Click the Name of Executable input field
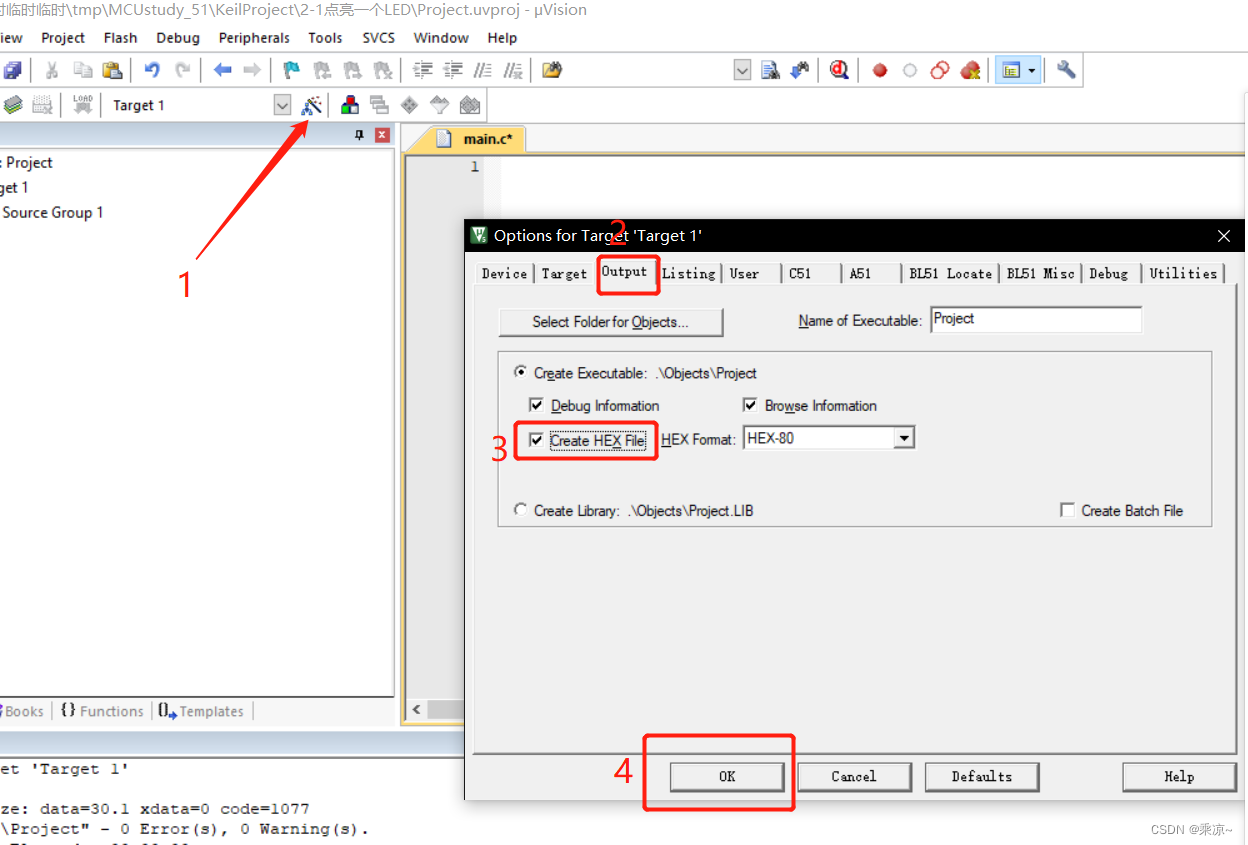The image size is (1248, 845). coord(1036,320)
